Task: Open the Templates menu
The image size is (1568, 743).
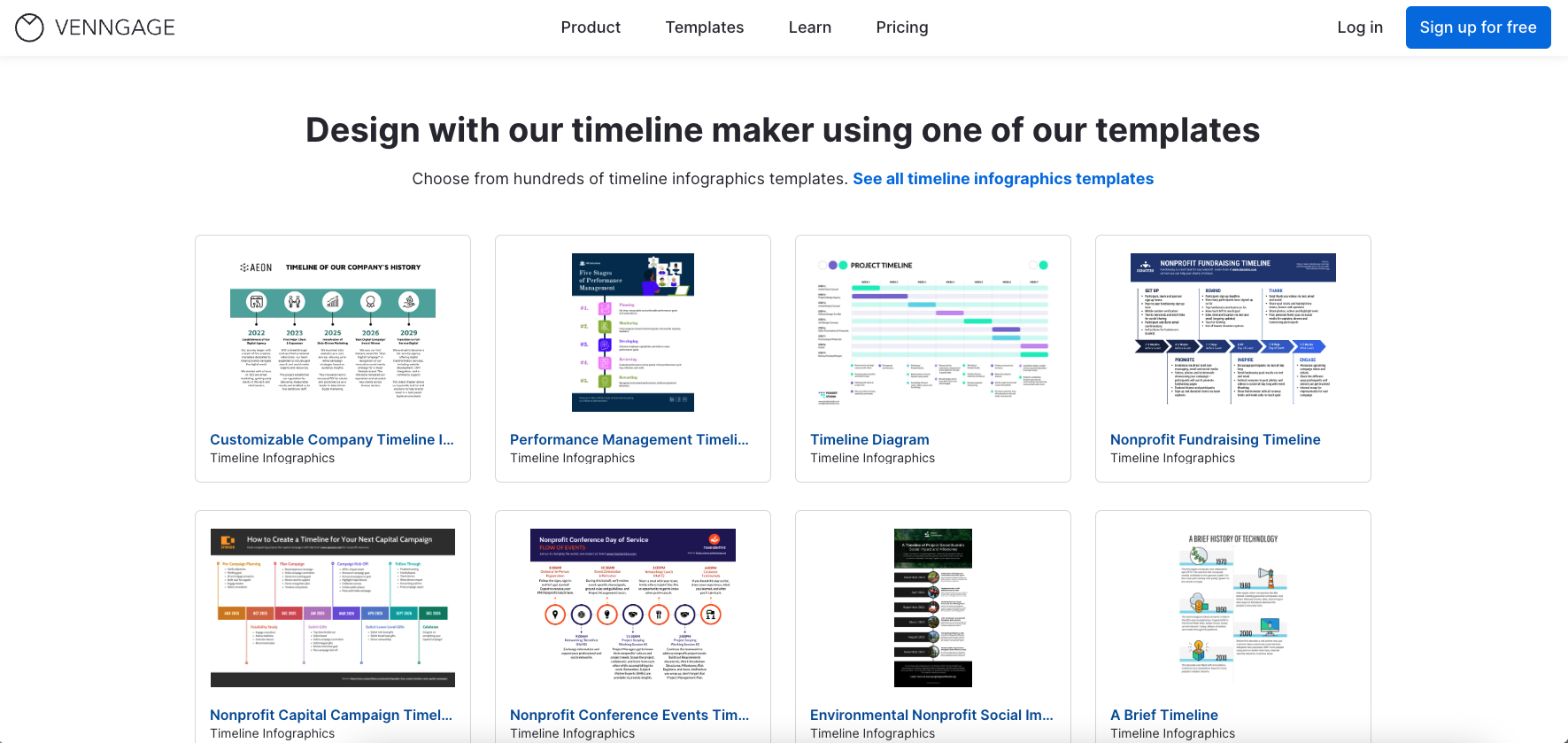Action: click(x=704, y=27)
